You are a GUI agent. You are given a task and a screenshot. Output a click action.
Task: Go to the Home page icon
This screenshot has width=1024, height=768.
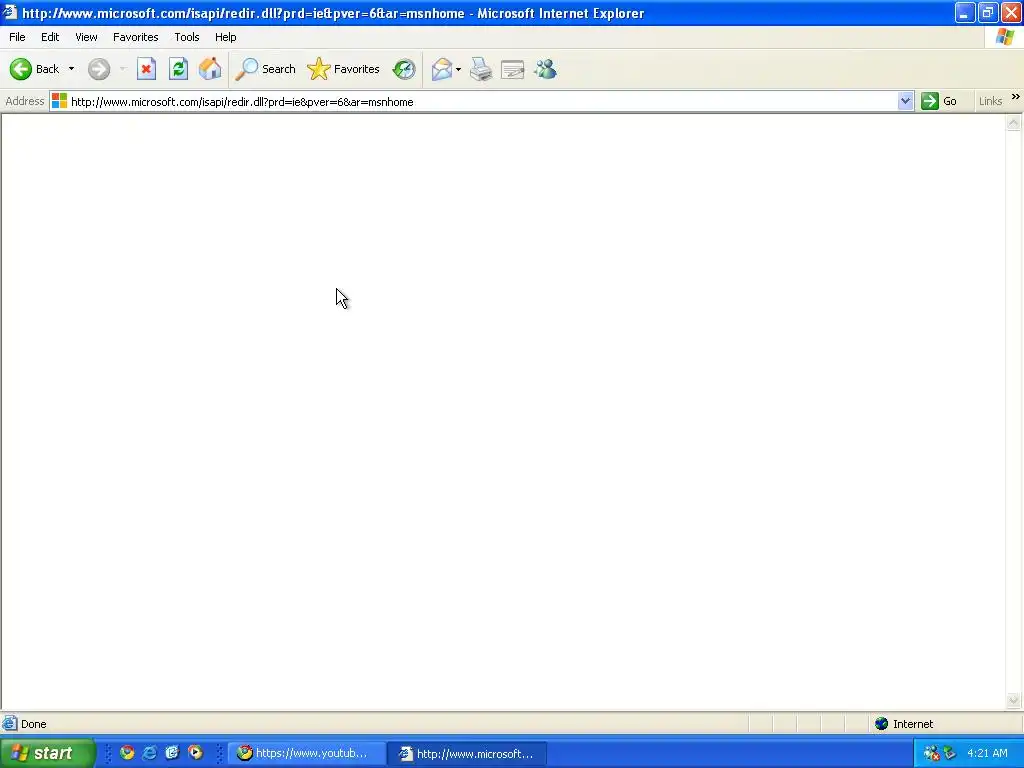[x=210, y=69]
